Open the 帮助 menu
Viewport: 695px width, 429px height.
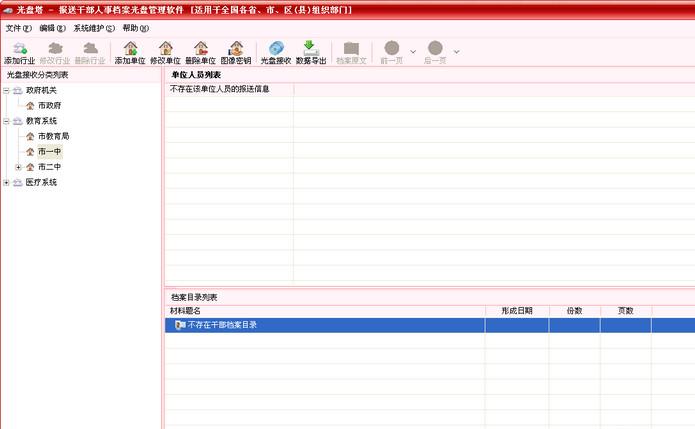136,28
